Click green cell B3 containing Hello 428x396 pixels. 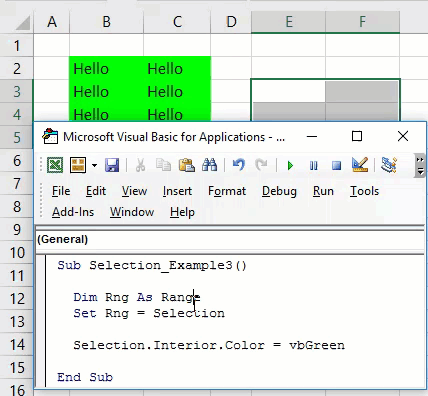coord(107,91)
